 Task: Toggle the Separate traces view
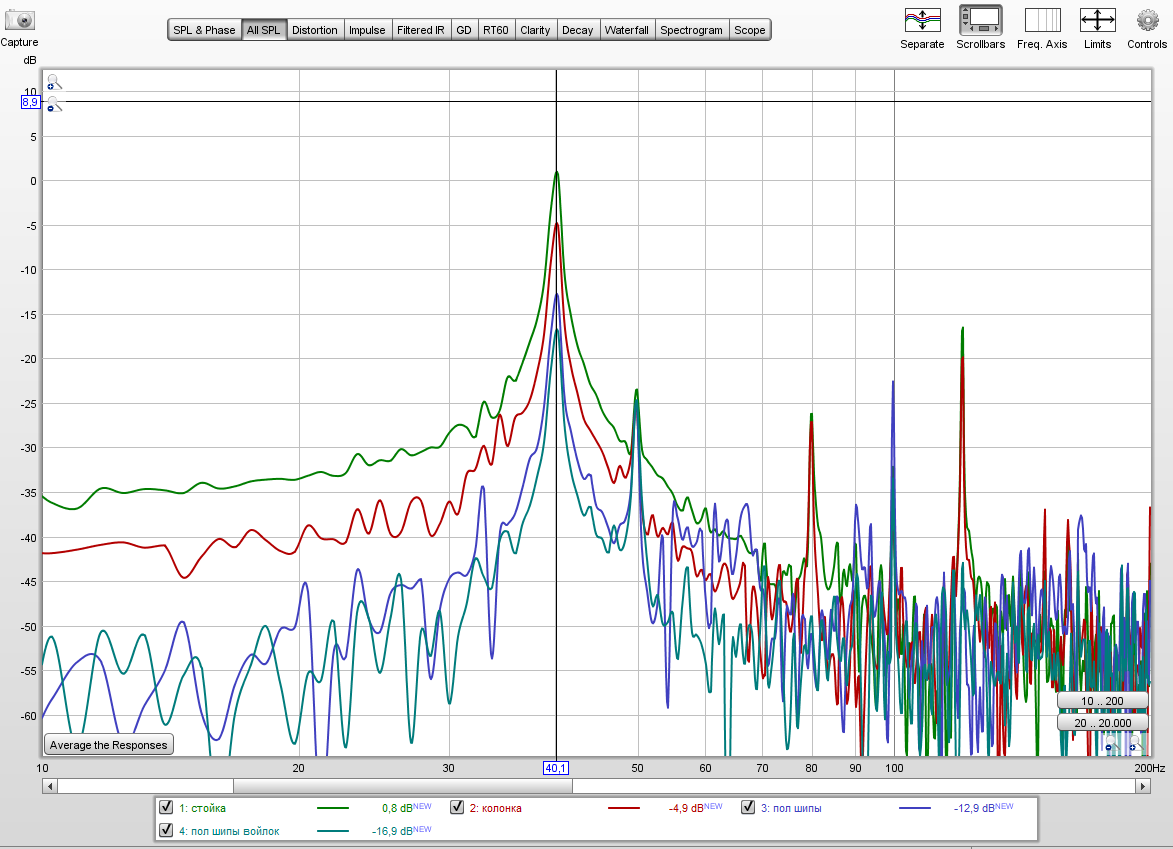click(921, 20)
